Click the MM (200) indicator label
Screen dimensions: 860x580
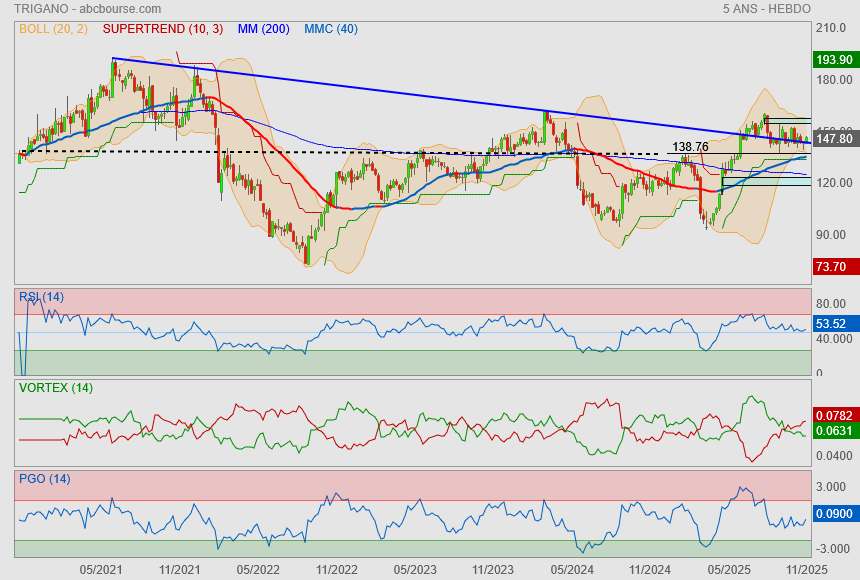click(263, 29)
